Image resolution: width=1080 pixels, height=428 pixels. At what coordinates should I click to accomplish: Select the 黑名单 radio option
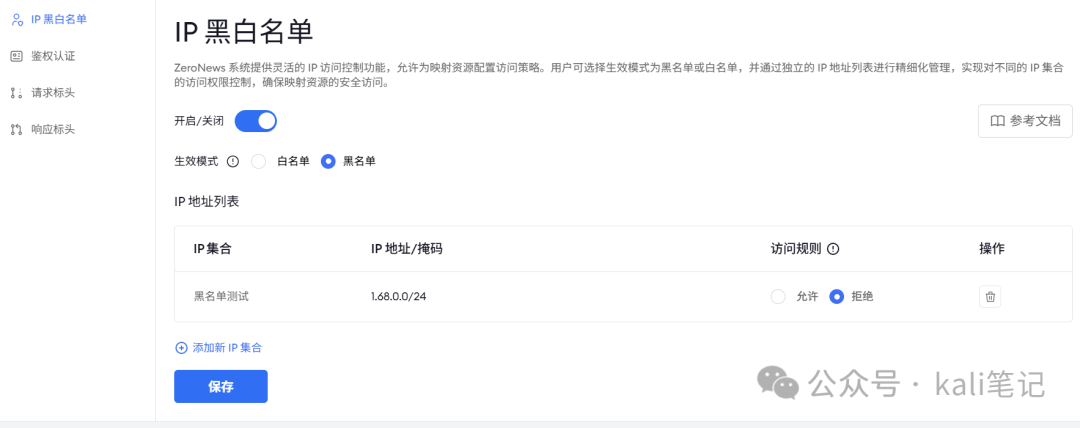(328, 161)
